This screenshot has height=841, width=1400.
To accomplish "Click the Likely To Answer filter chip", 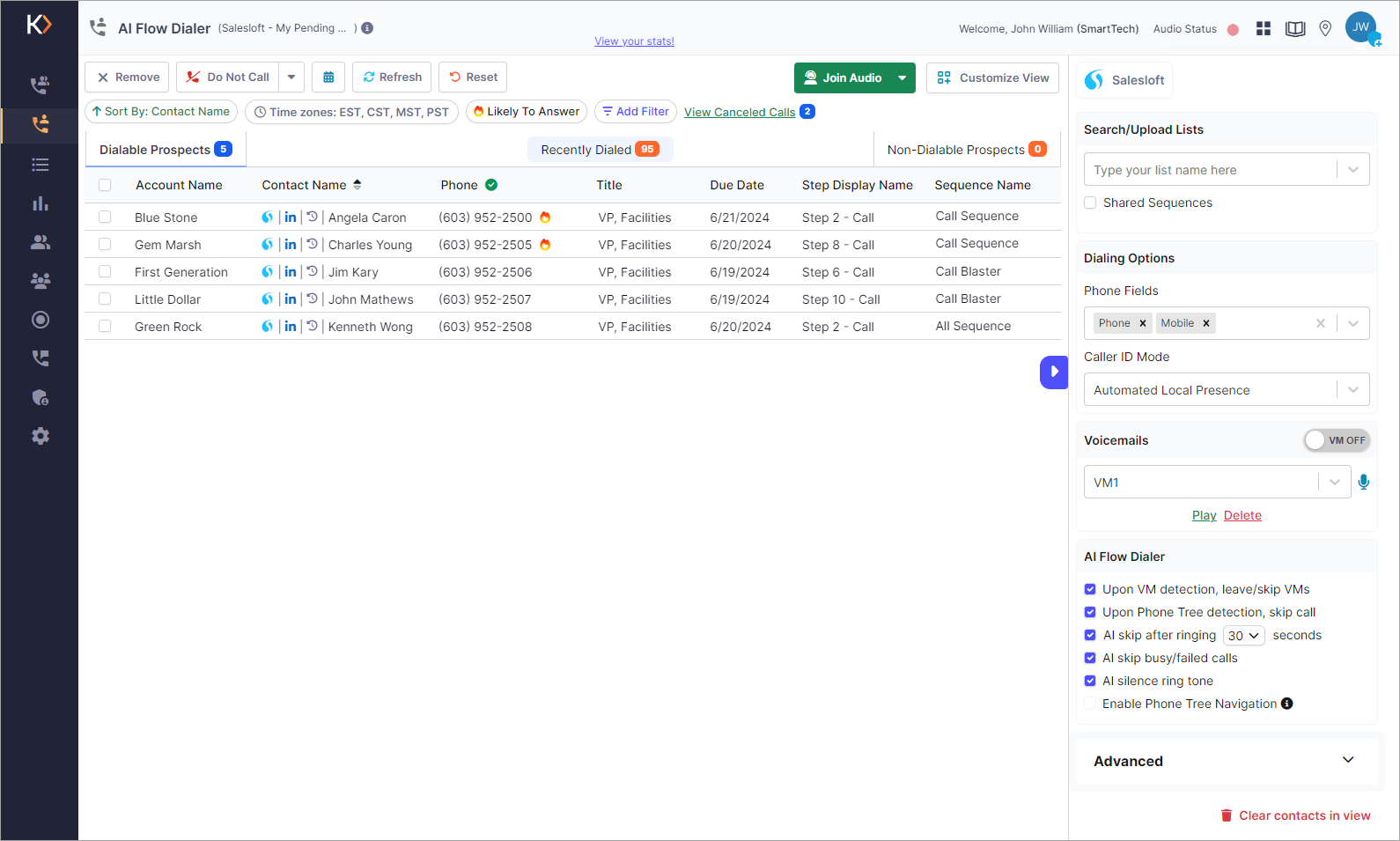I will pyautogui.click(x=527, y=112).
